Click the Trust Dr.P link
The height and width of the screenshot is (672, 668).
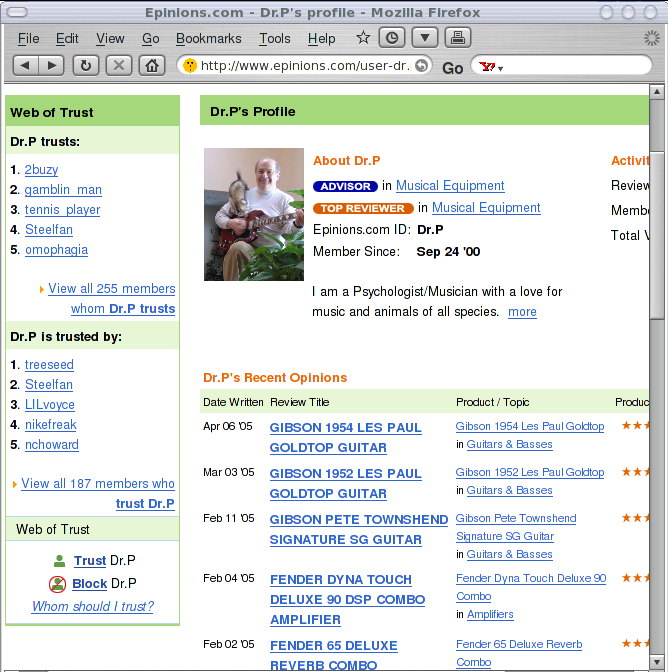(x=90, y=561)
